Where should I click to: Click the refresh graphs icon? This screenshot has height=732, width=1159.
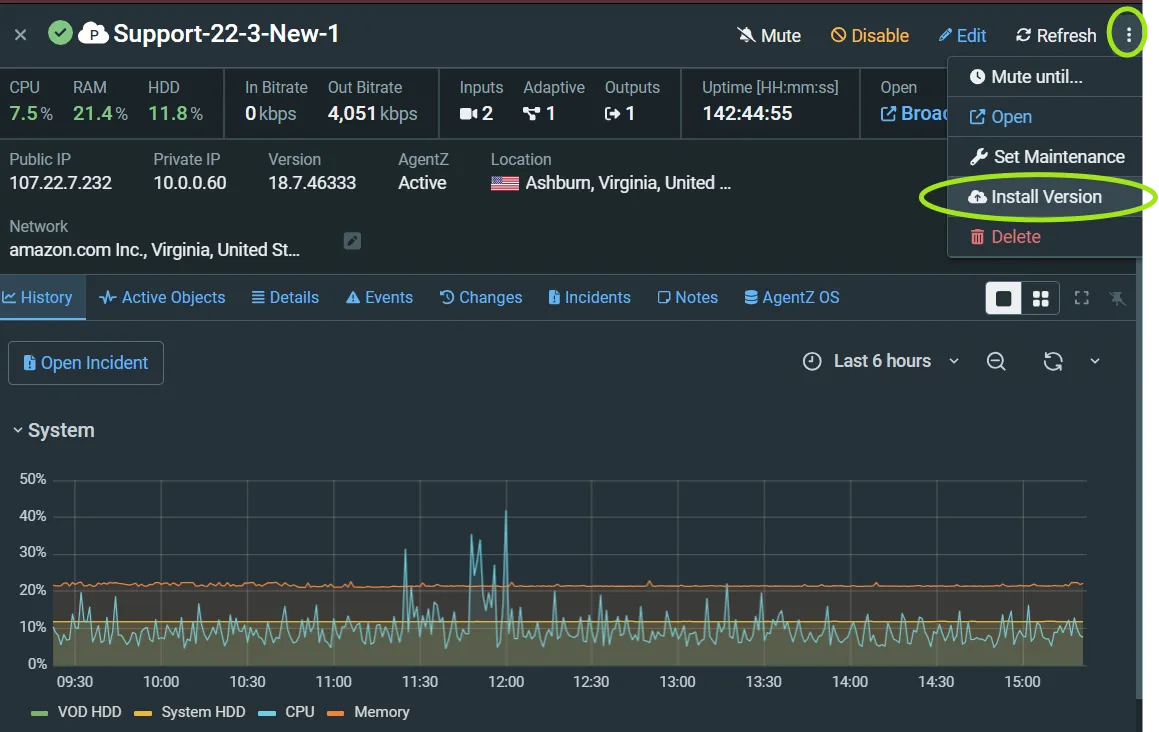click(x=1053, y=361)
